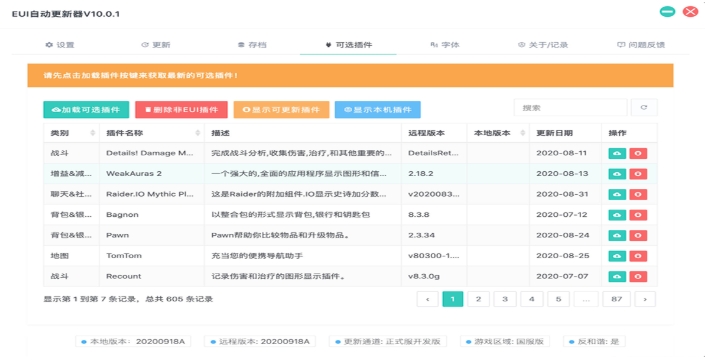Click the next page arrow
The width and height of the screenshot is (709, 363).
[x=645, y=299]
